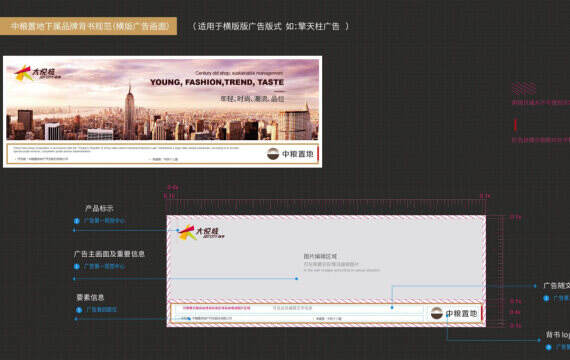Select the 大悦城 logo in the gray layout diagram
This screenshot has width=570, height=360.
201,232
